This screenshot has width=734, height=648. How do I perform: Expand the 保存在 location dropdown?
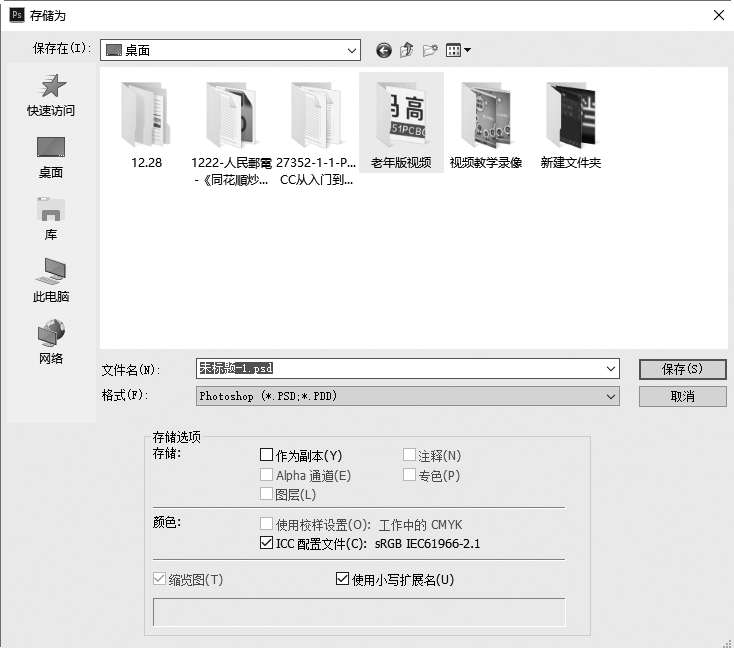(x=352, y=50)
